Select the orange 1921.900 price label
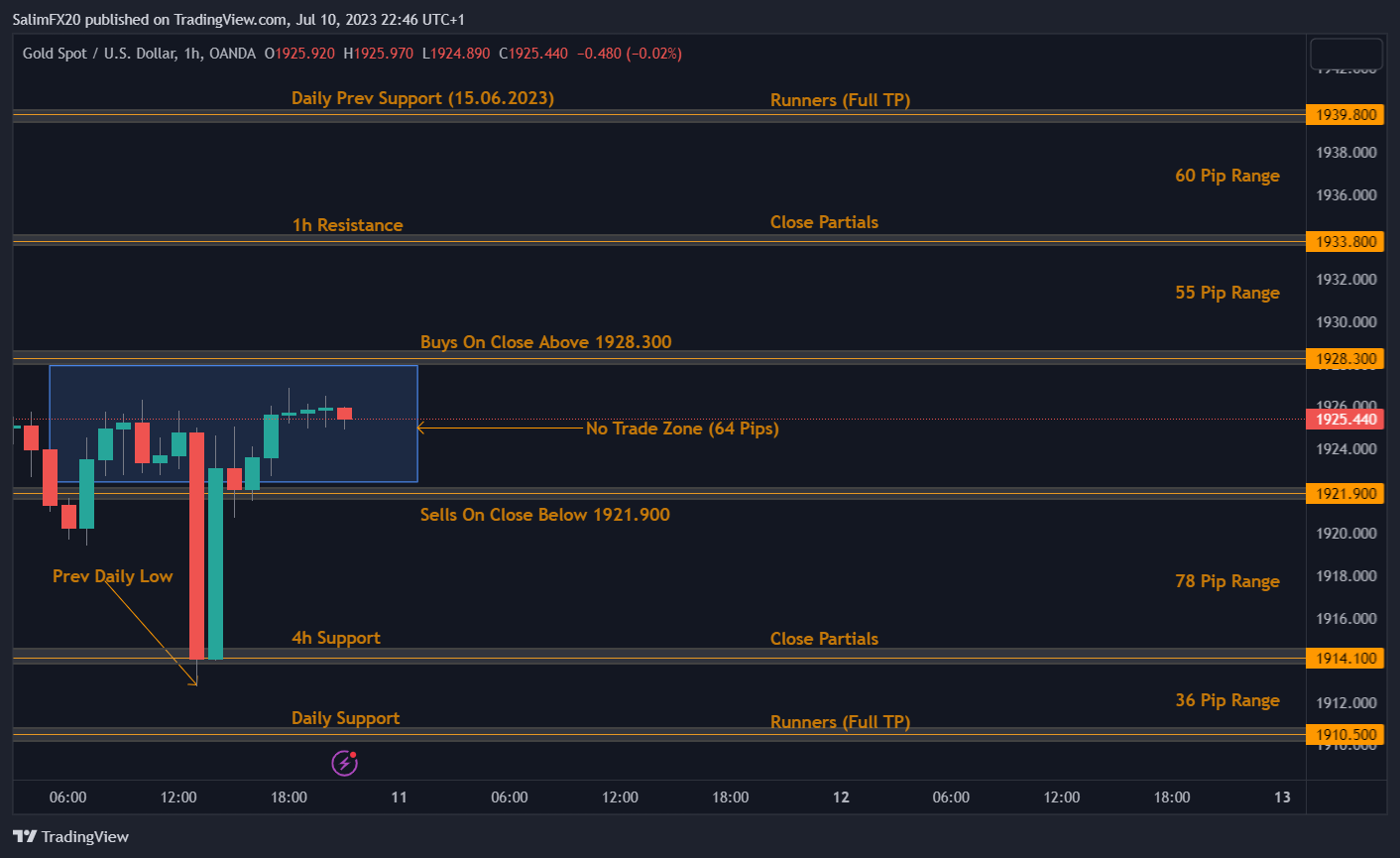 1344,493
